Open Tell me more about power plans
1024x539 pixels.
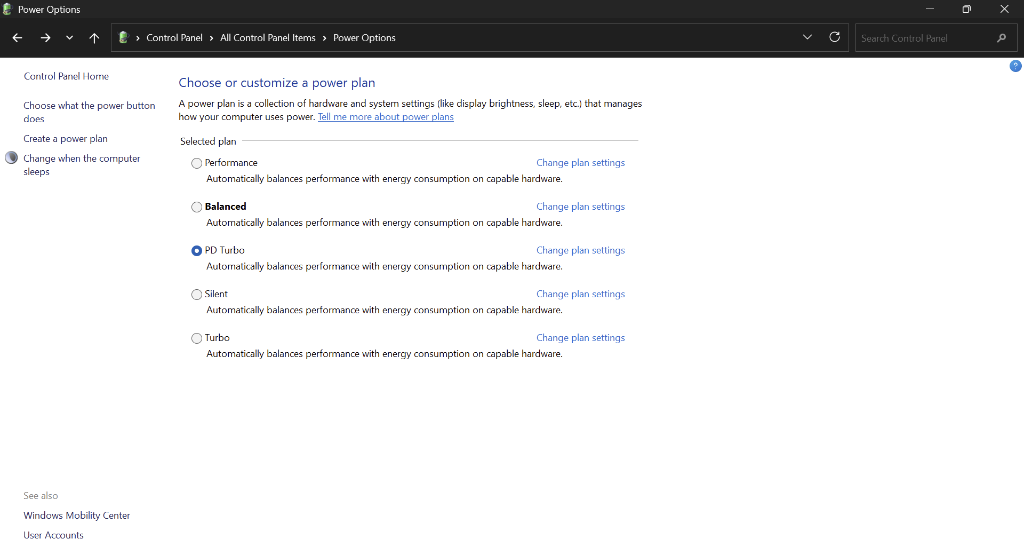[385, 117]
